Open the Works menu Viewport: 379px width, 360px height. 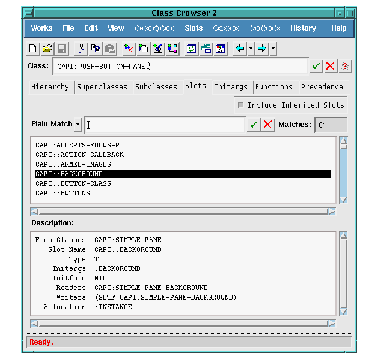coord(41,28)
